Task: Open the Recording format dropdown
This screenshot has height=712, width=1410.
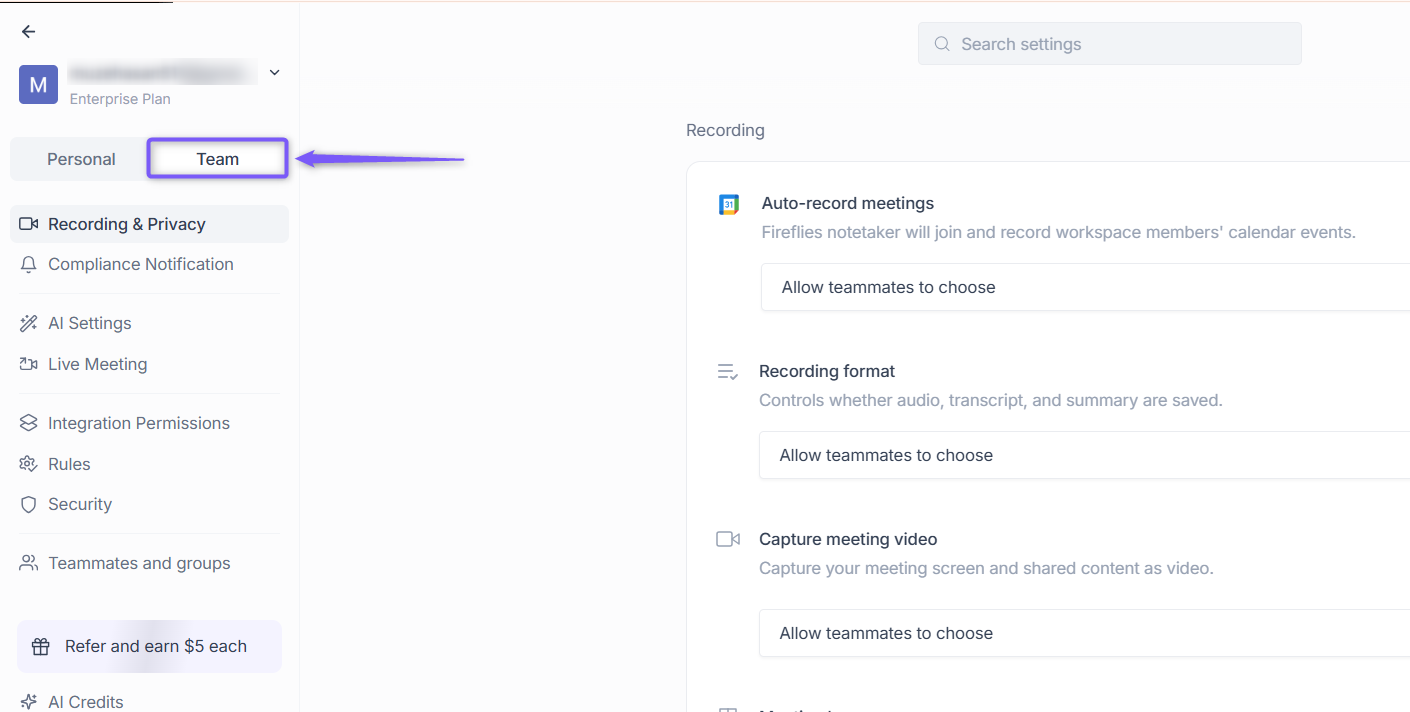Action: 1084,456
